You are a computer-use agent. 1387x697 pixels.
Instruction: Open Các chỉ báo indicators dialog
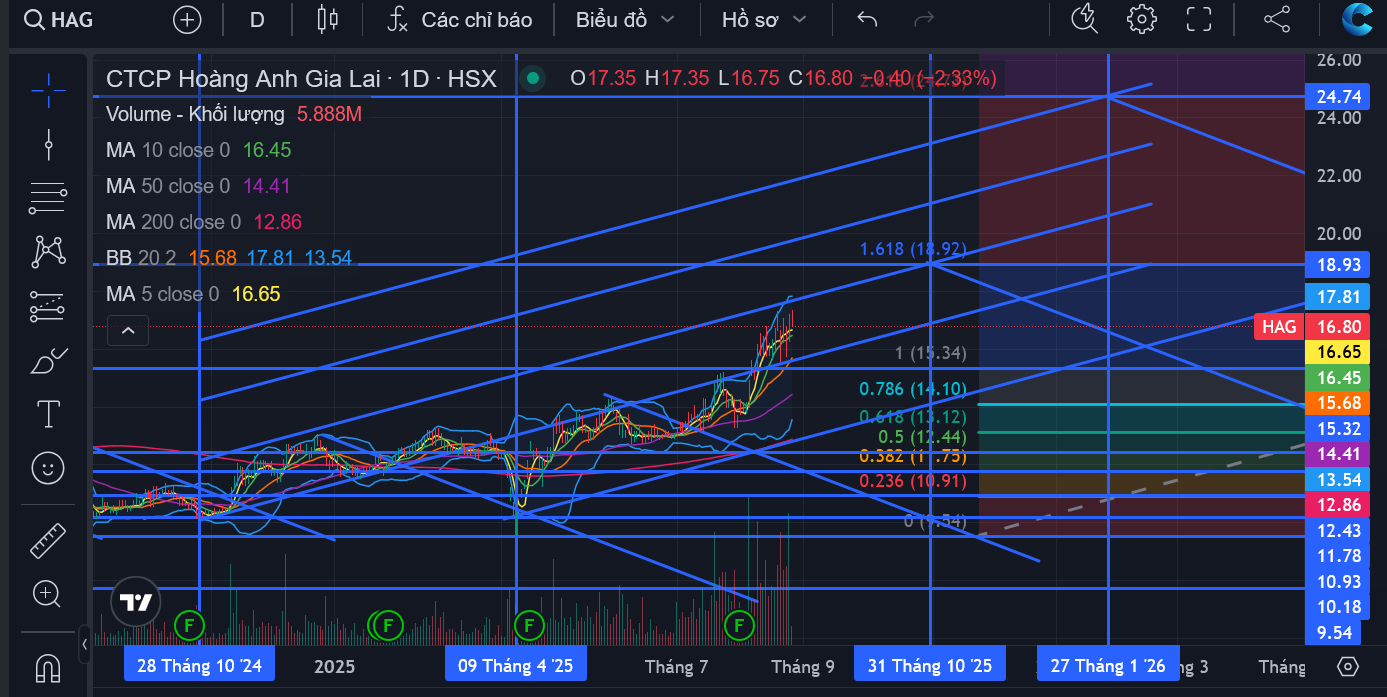click(x=460, y=19)
